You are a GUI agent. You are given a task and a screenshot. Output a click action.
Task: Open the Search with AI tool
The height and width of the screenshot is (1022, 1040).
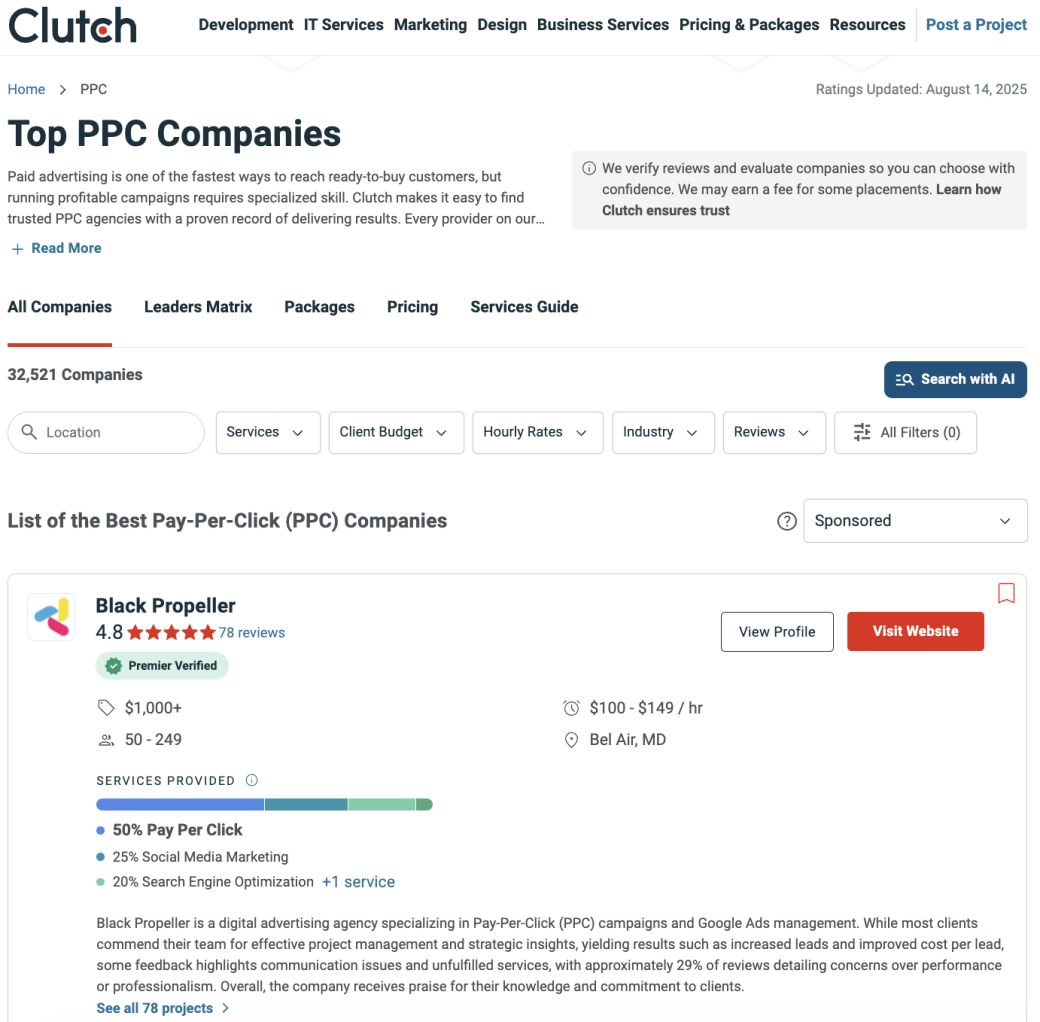(955, 379)
